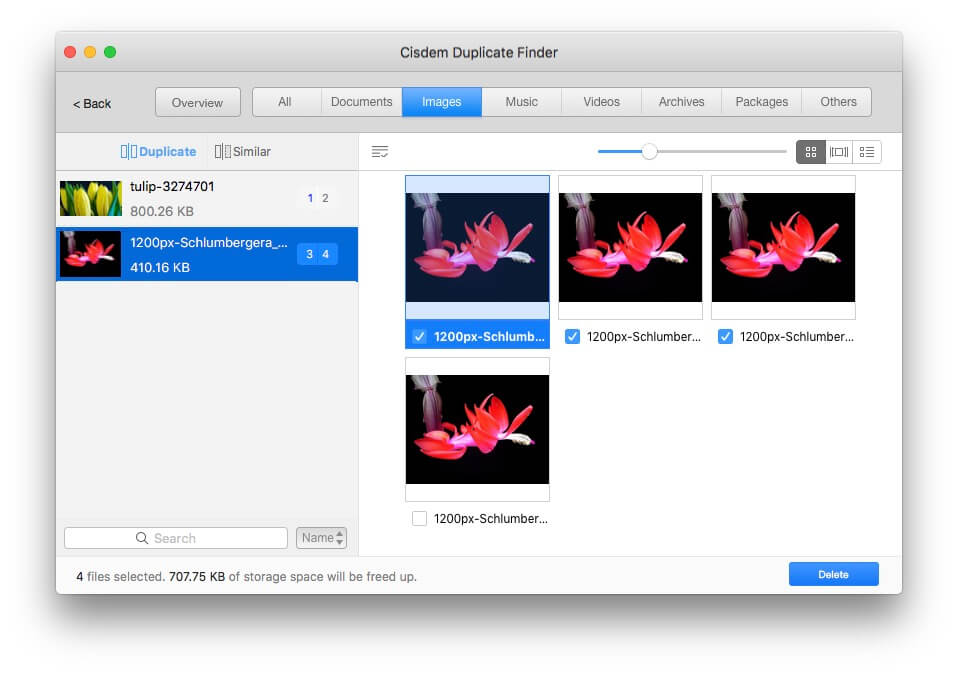Switch to list view icon
The width and height of the screenshot is (958, 674).
point(866,152)
